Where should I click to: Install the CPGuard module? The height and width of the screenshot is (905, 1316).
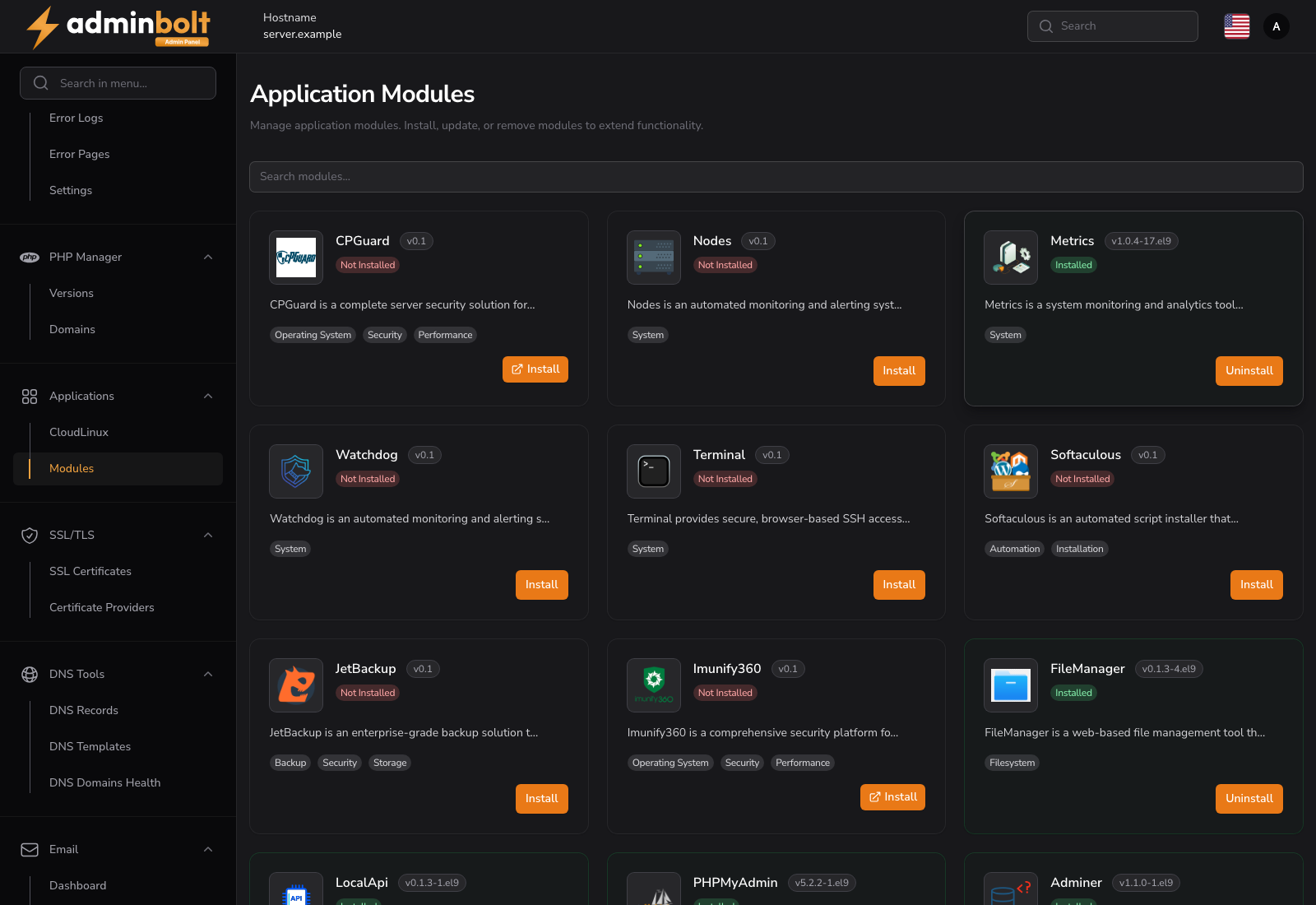click(535, 369)
